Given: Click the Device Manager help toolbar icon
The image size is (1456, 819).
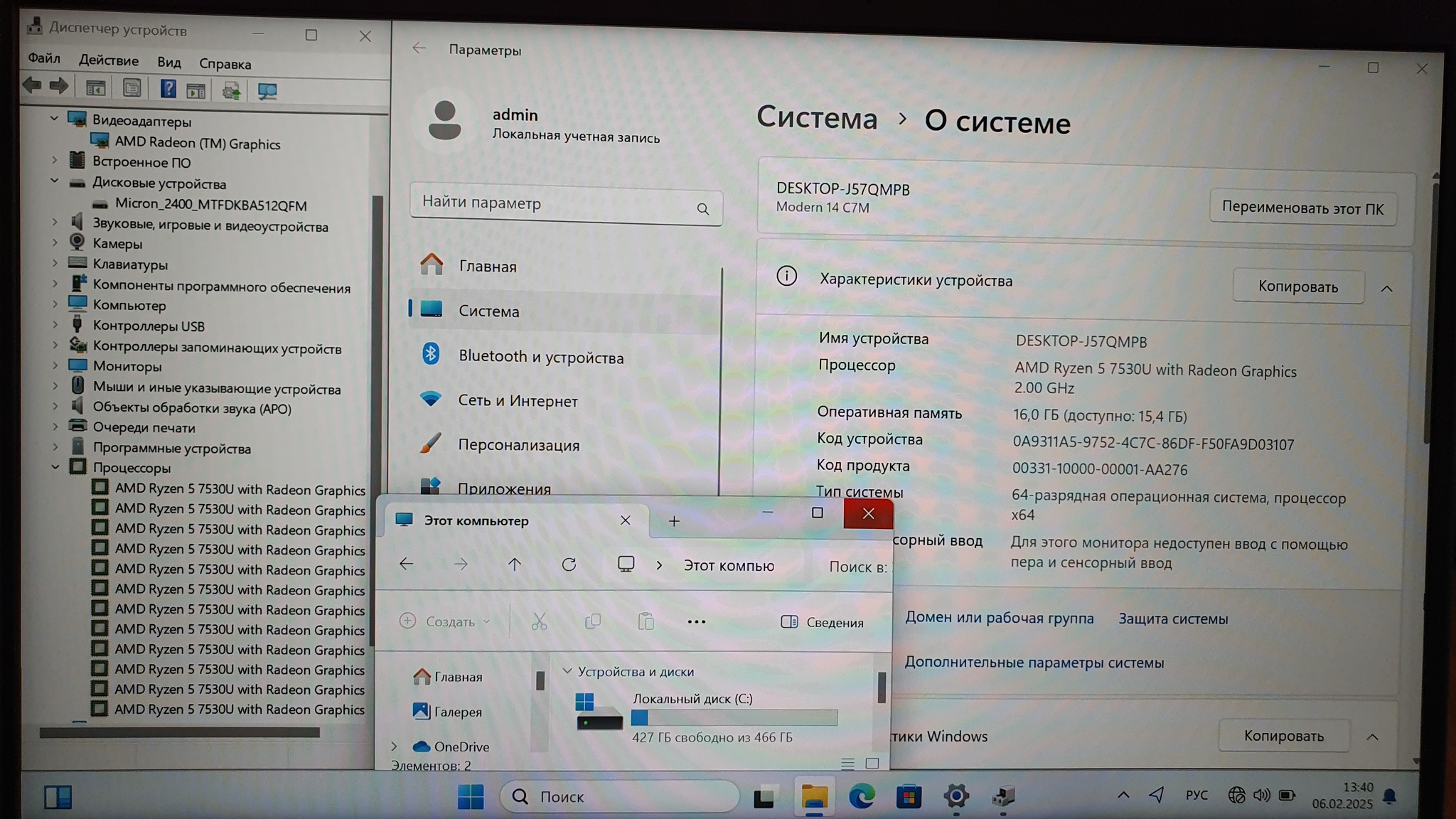Looking at the screenshot, I should pos(168,88).
